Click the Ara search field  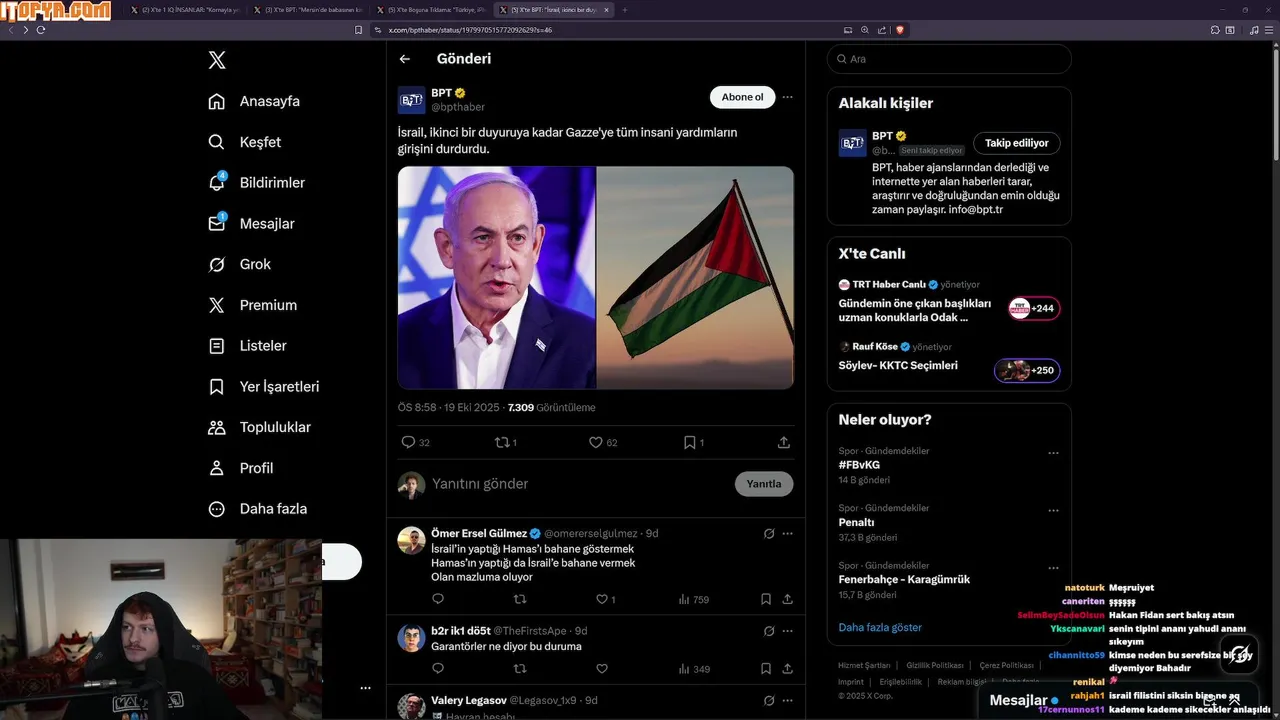pyautogui.click(x=950, y=59)
